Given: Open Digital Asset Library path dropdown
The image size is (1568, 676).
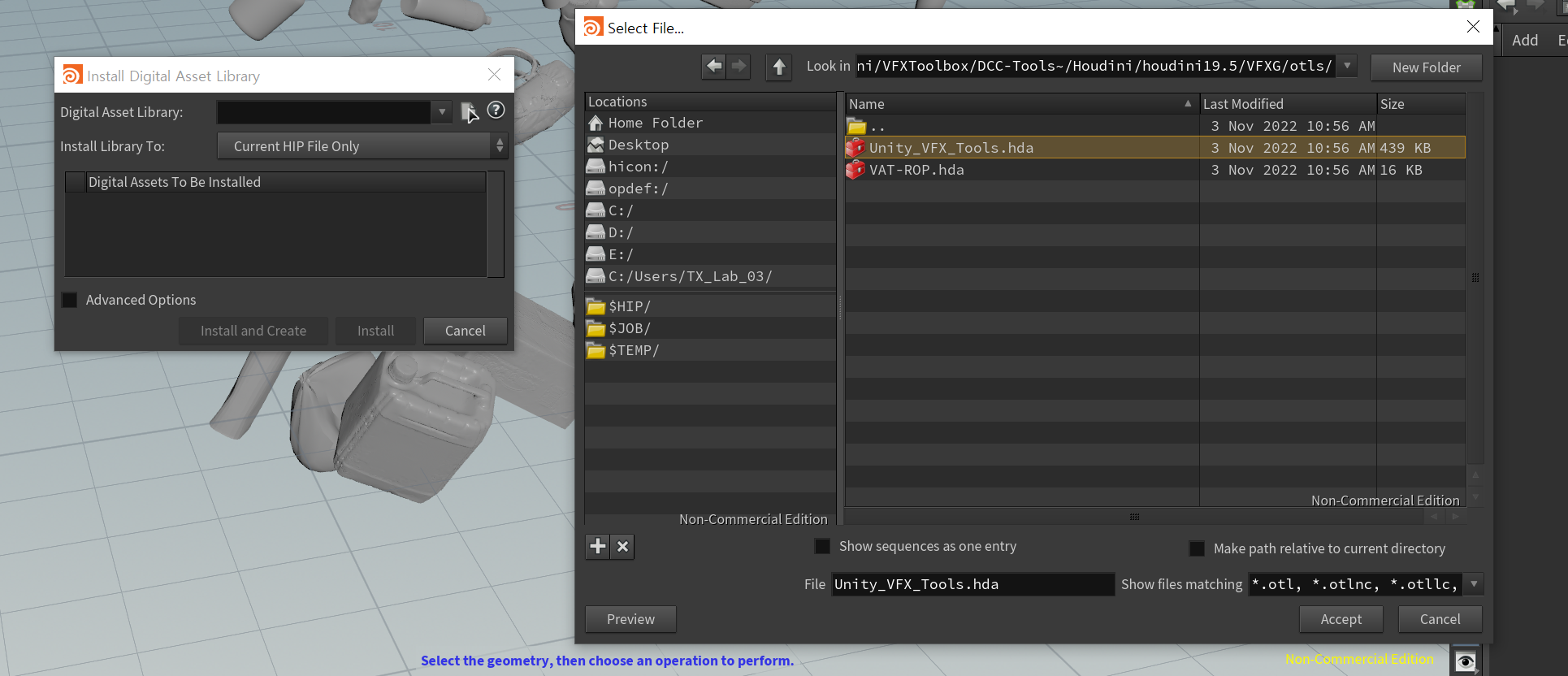Looking at the screenshot, I should (442, 112).
